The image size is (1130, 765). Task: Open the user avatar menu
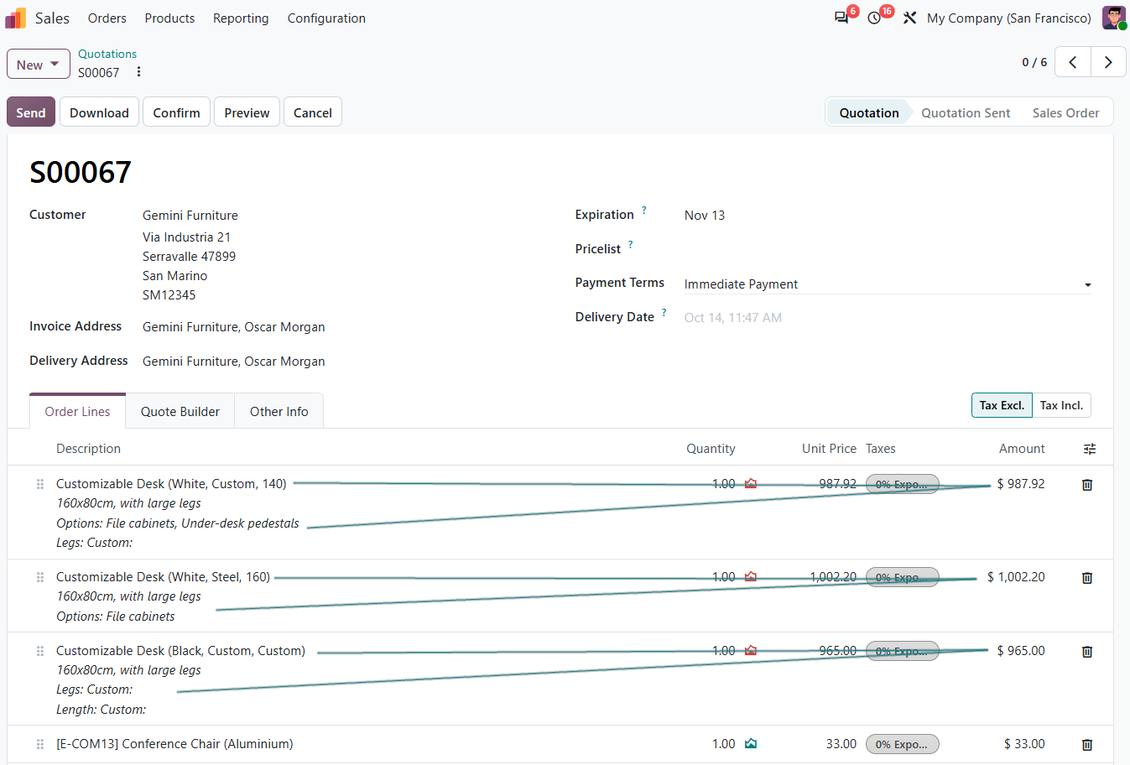pyautogui.click(x=1113, y=18)
